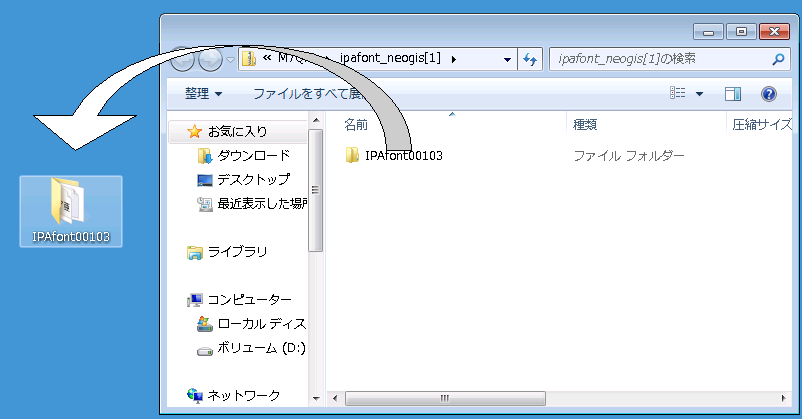
Task: Open ダウンロード in the navigation pane
Action: click(x=254, y=156)
